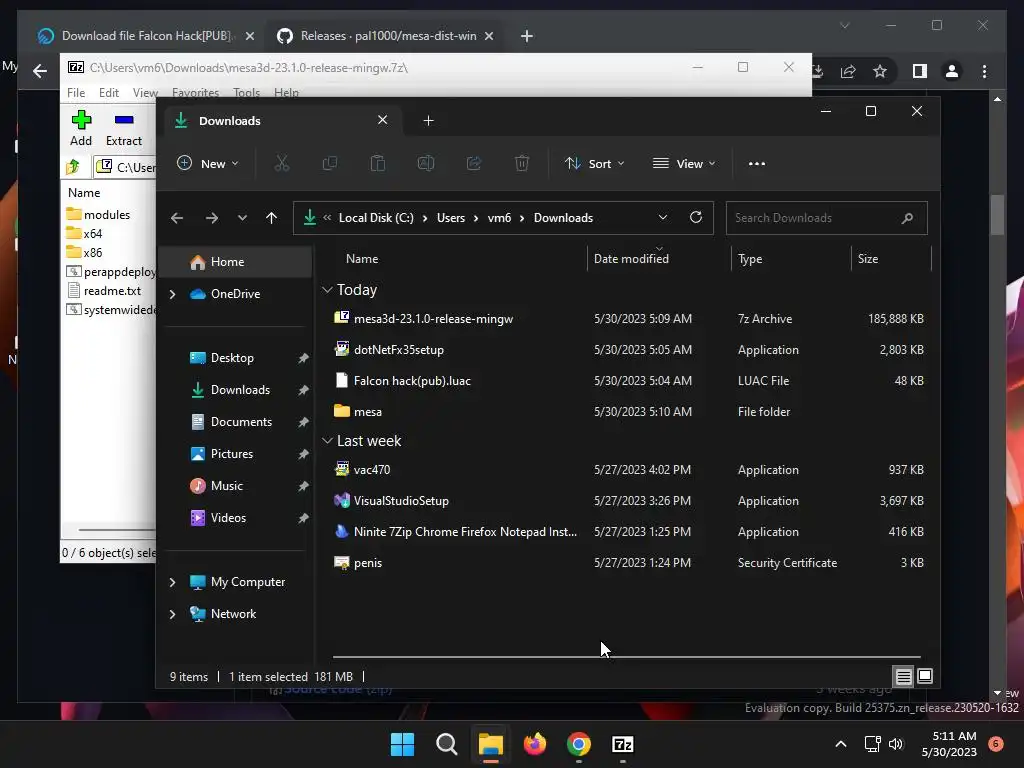Select VisualStudioSetup application
The width and height of the screenshot is (1024, 768).
(628, 501)
